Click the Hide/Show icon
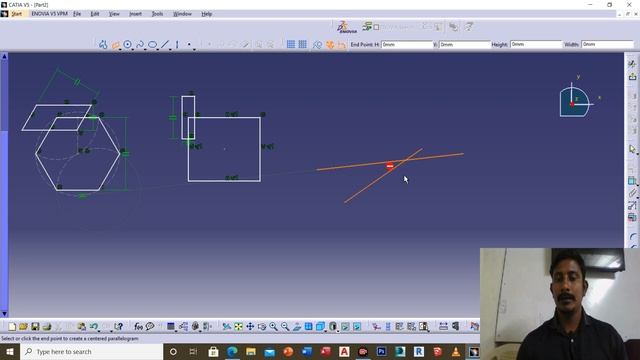640x360 pixels. coord(345,327)
